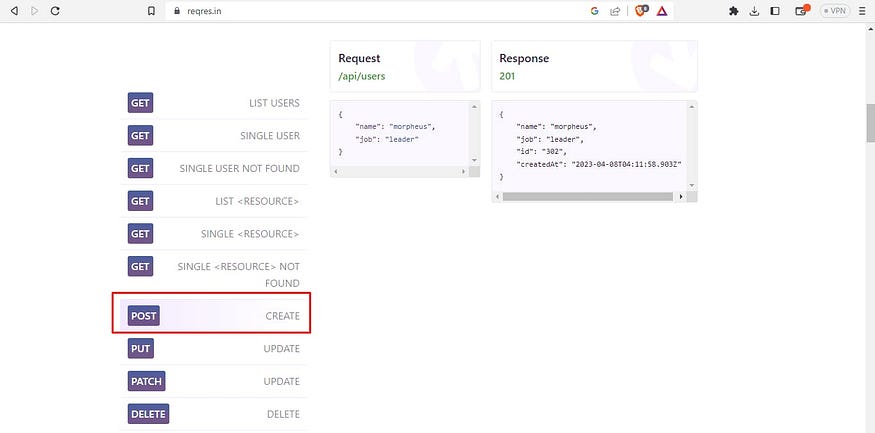Click the page vertical scrollbar thumb
Image resolution: width=875 pixels, height=433 pixels.
pyautogui.click(x=870, y=123)
